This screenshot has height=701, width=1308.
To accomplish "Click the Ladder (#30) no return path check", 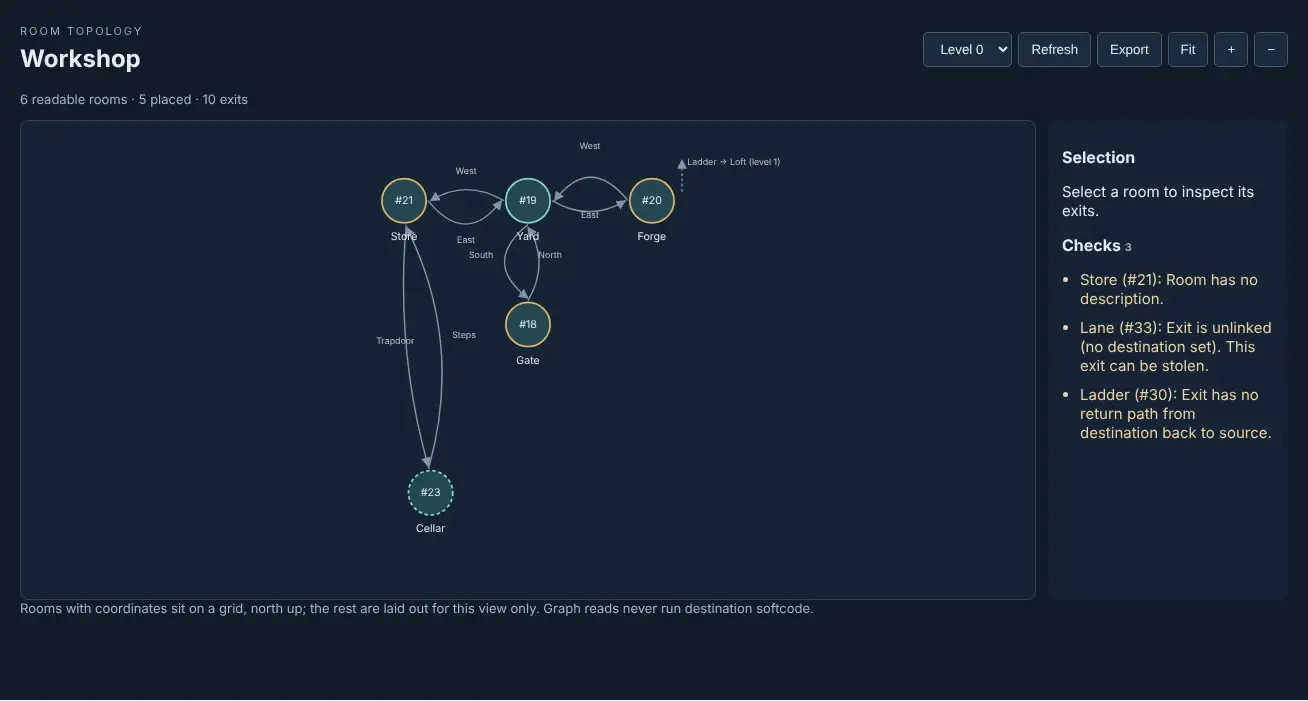I will 1176,414.
